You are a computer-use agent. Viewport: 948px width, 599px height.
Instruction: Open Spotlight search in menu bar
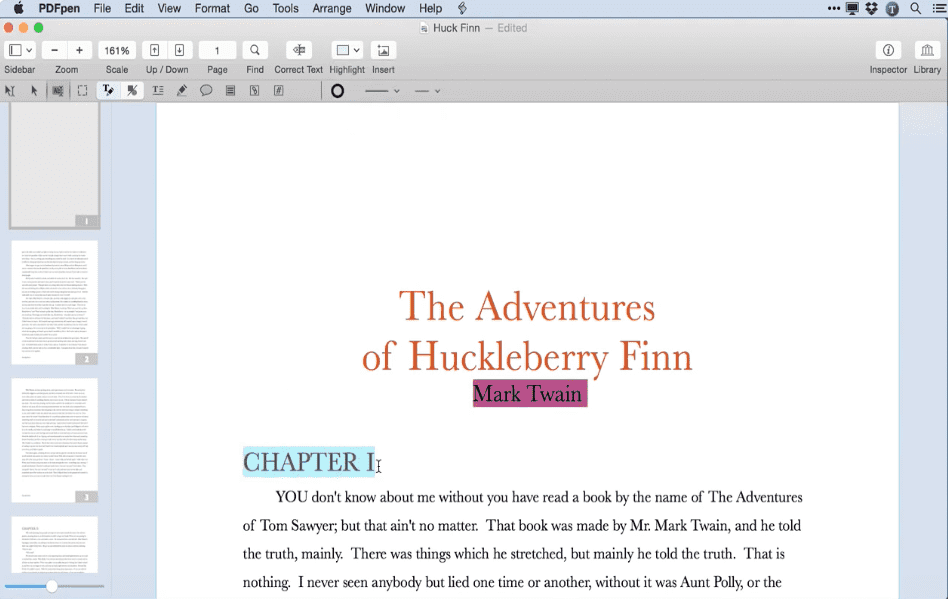916,8
